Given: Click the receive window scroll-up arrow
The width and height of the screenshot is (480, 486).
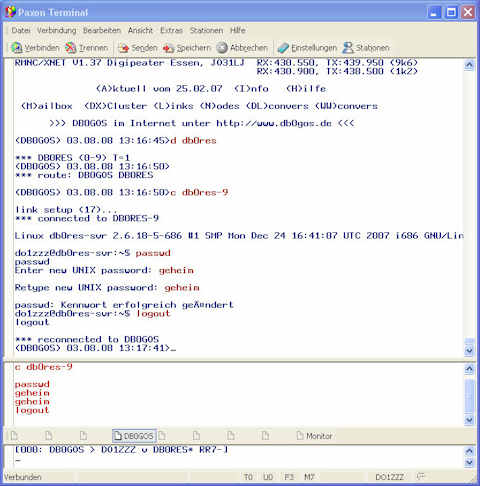Looking at the screenshot, I should [469, 65].
